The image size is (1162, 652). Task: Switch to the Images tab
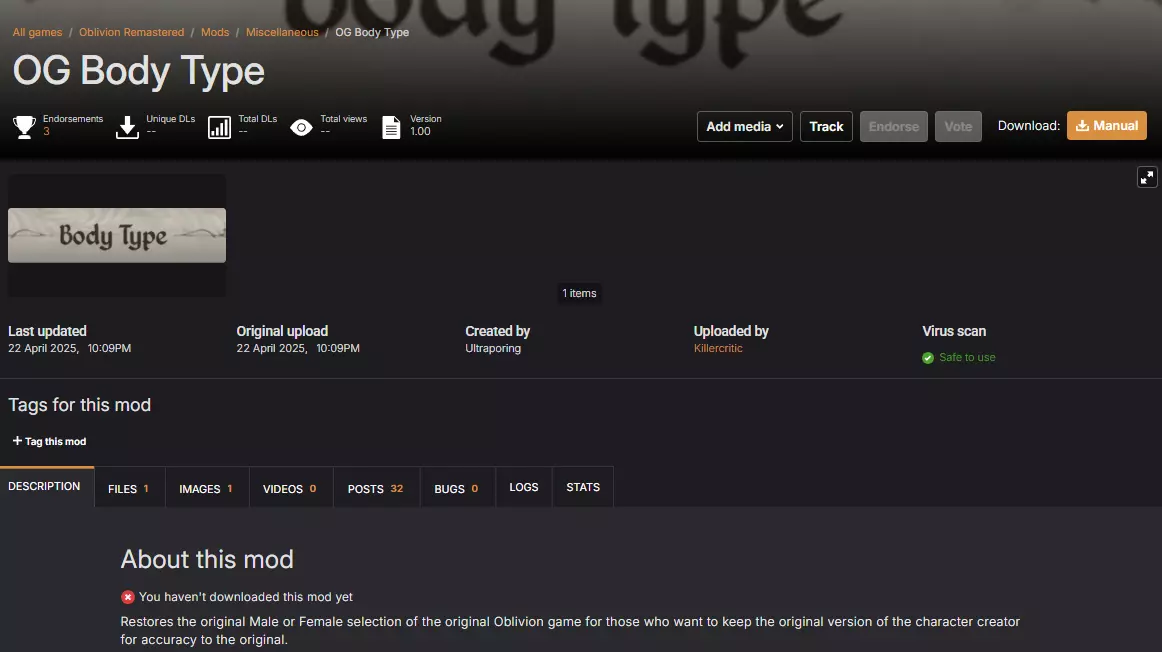[x=207, y=488]
